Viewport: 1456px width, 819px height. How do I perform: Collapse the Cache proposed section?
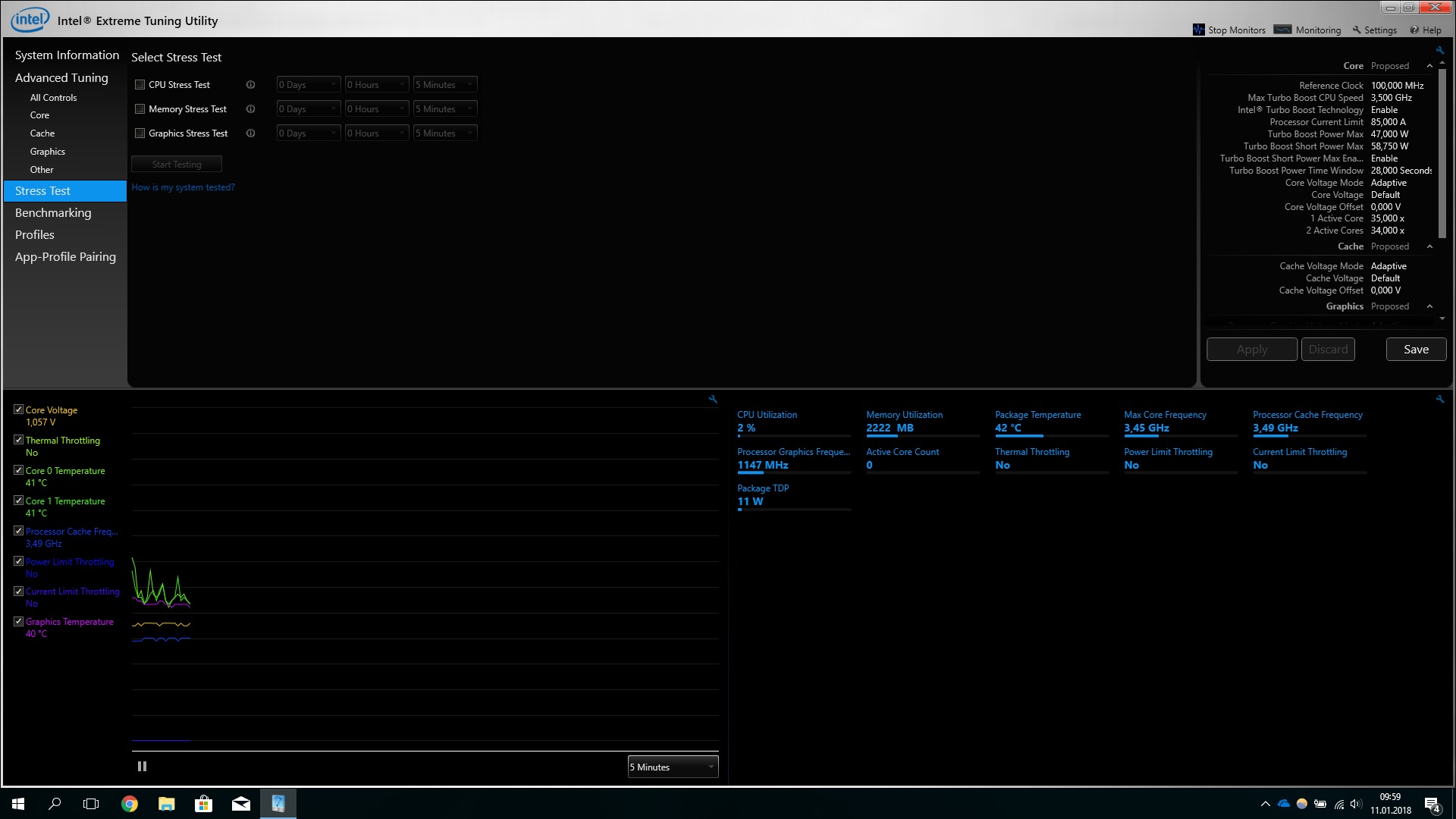pos(1429,246)
